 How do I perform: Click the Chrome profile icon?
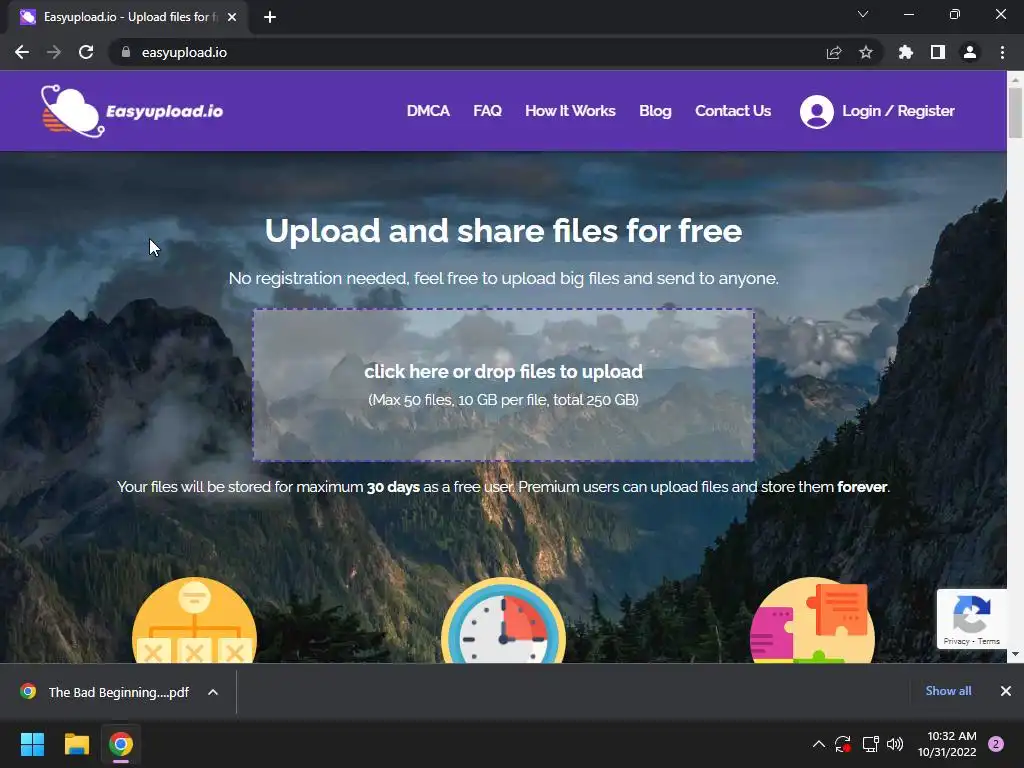click(x=970, y=52)
